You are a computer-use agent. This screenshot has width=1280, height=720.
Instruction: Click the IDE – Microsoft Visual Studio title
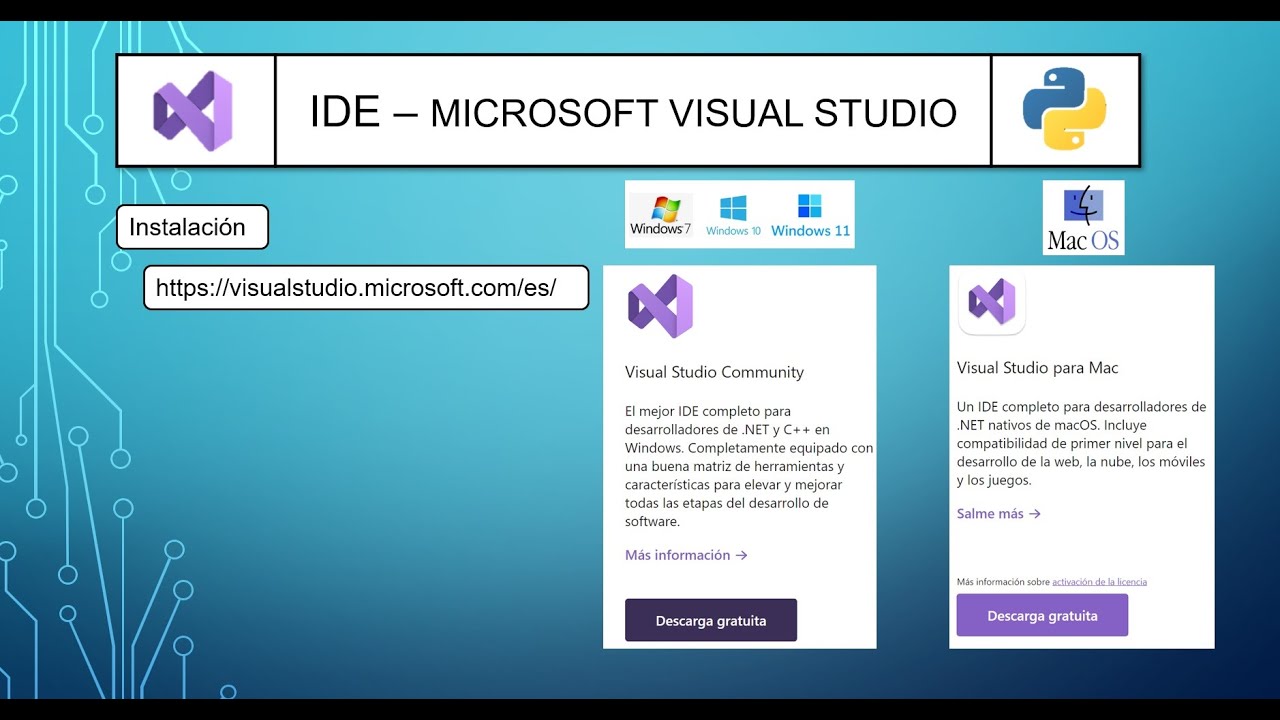633,111
